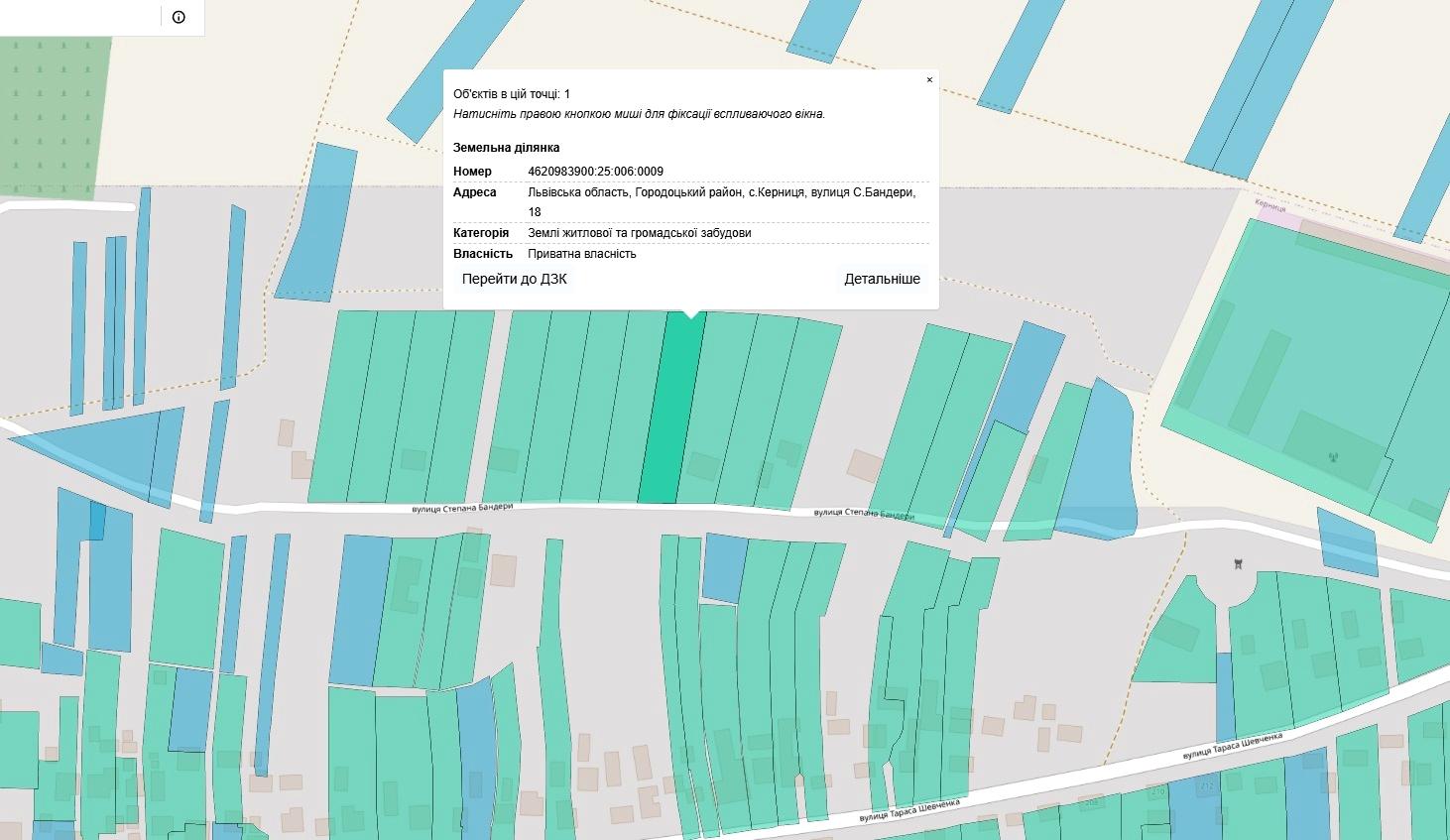Click the lower "вулиця Тараса Шевченка" label
Image resolution: width=1450 pixels, height=840 pixels.
pos(909,809)
